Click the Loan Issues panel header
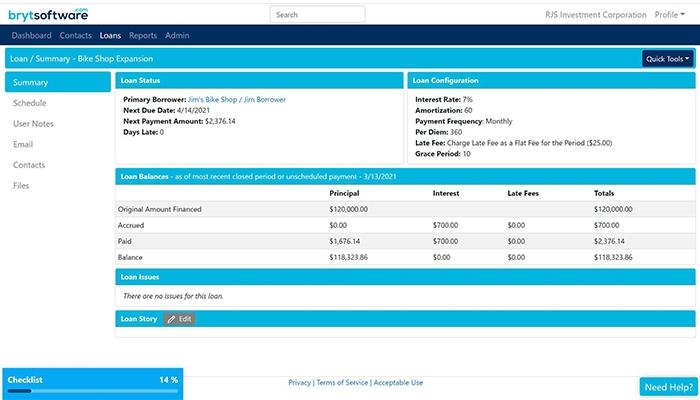The image size is (700, 400). [405, 277]
